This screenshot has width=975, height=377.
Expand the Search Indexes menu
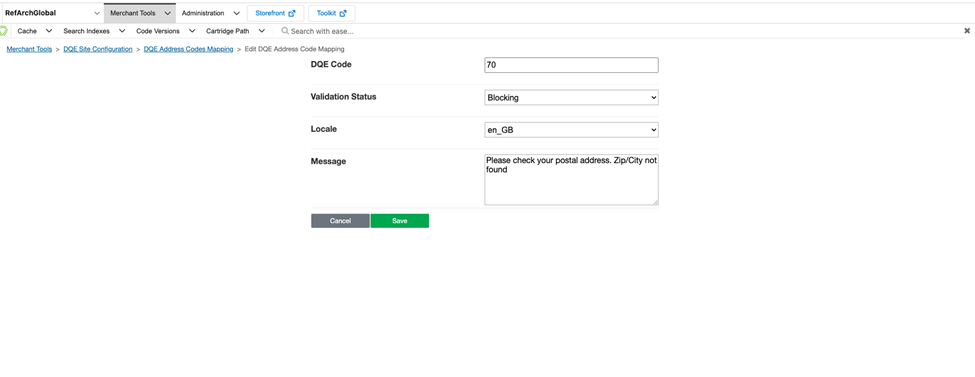pyautogui.click(x=94, y=30)
